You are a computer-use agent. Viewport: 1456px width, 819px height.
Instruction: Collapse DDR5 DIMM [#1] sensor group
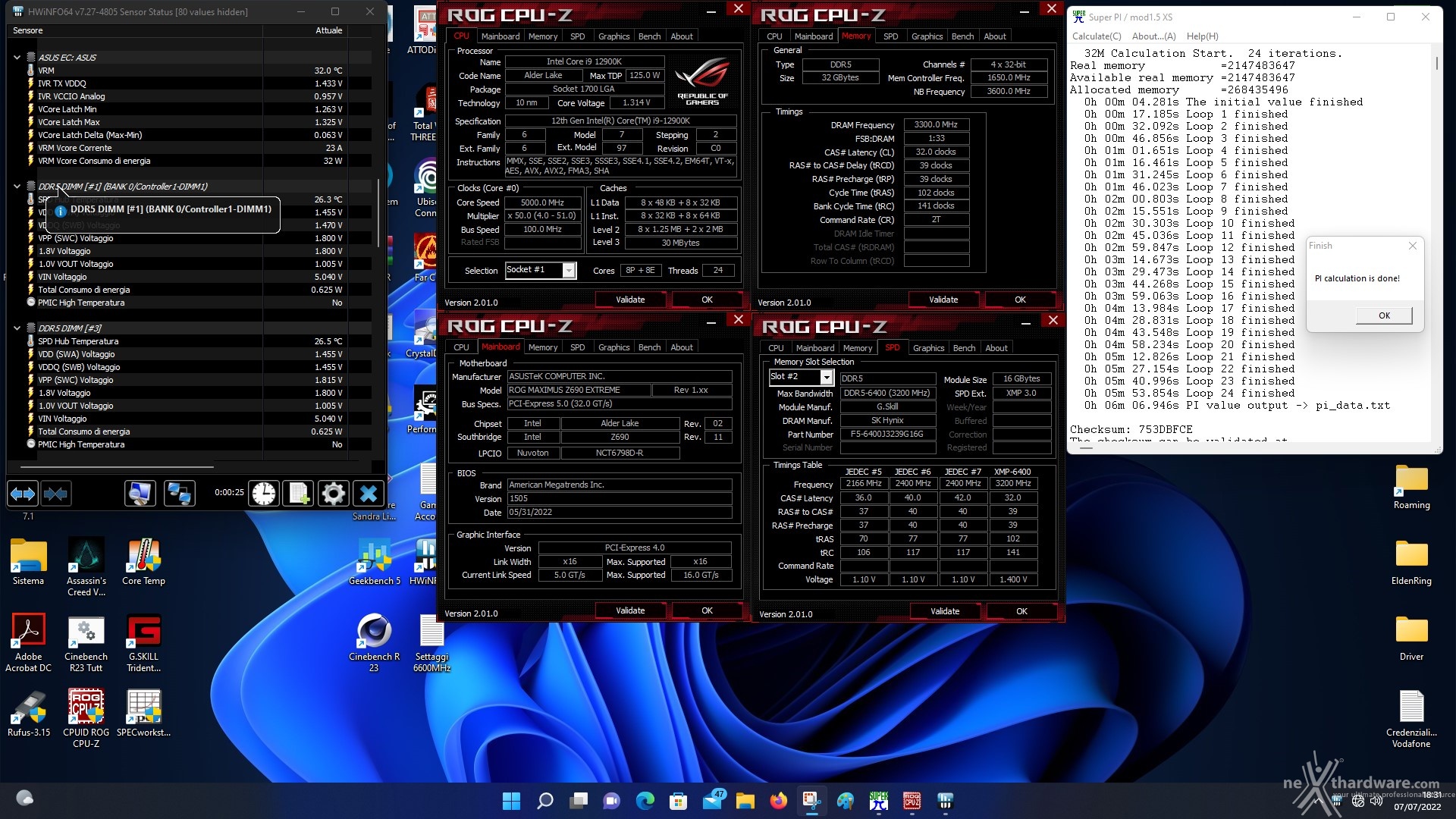[x=17, y=186]
